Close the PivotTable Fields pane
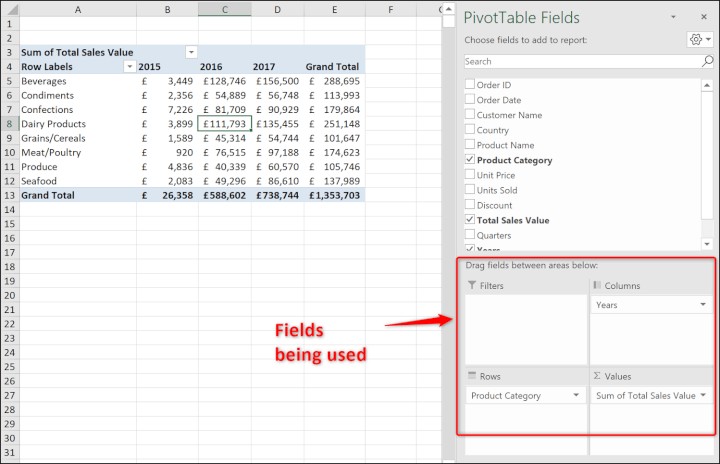Image resolution: width=720 pixels, height=464 pixels. click(x=704, y=17)
